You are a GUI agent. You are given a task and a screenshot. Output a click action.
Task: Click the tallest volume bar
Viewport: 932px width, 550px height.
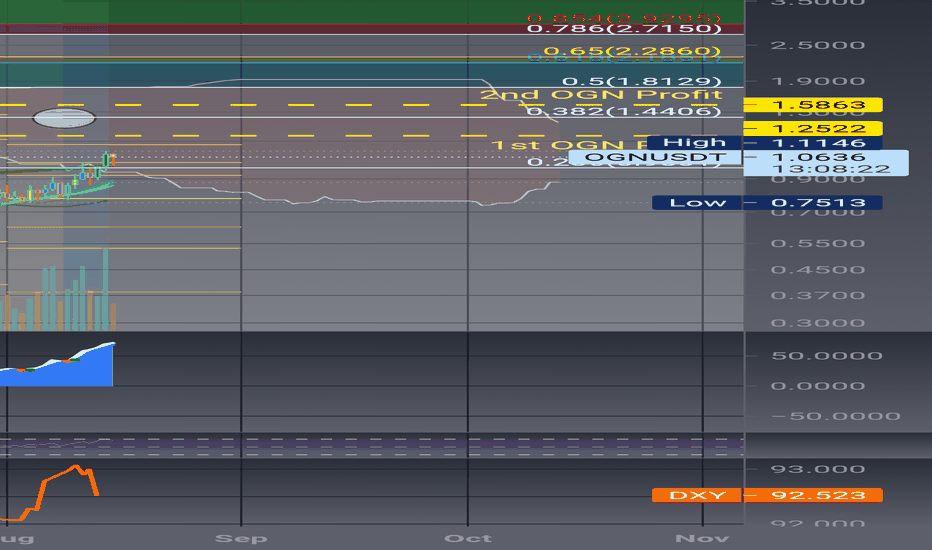(106, 290)
